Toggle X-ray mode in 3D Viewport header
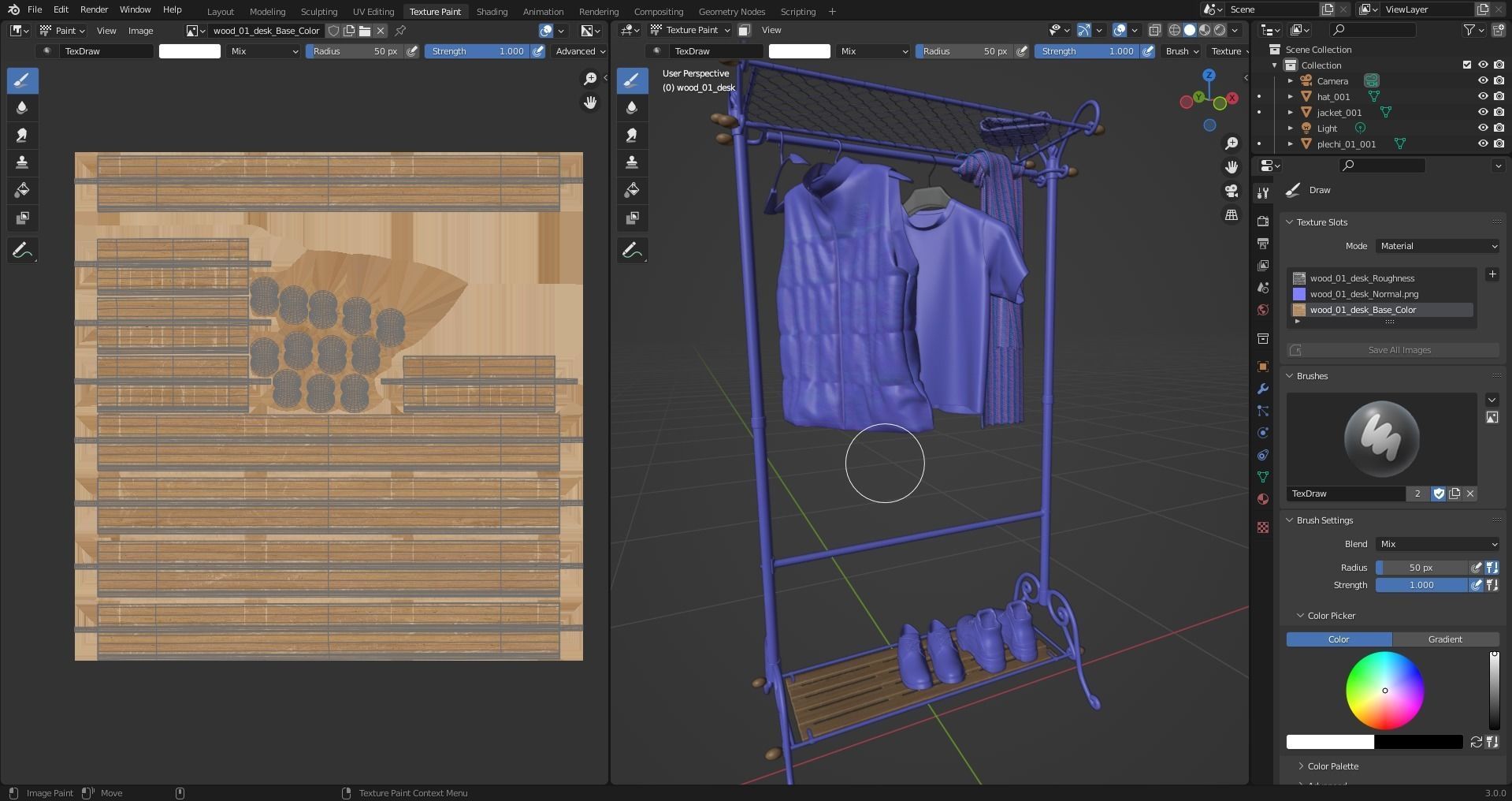The height and width of the screenshot is (801, 1512). point(1155,30)
